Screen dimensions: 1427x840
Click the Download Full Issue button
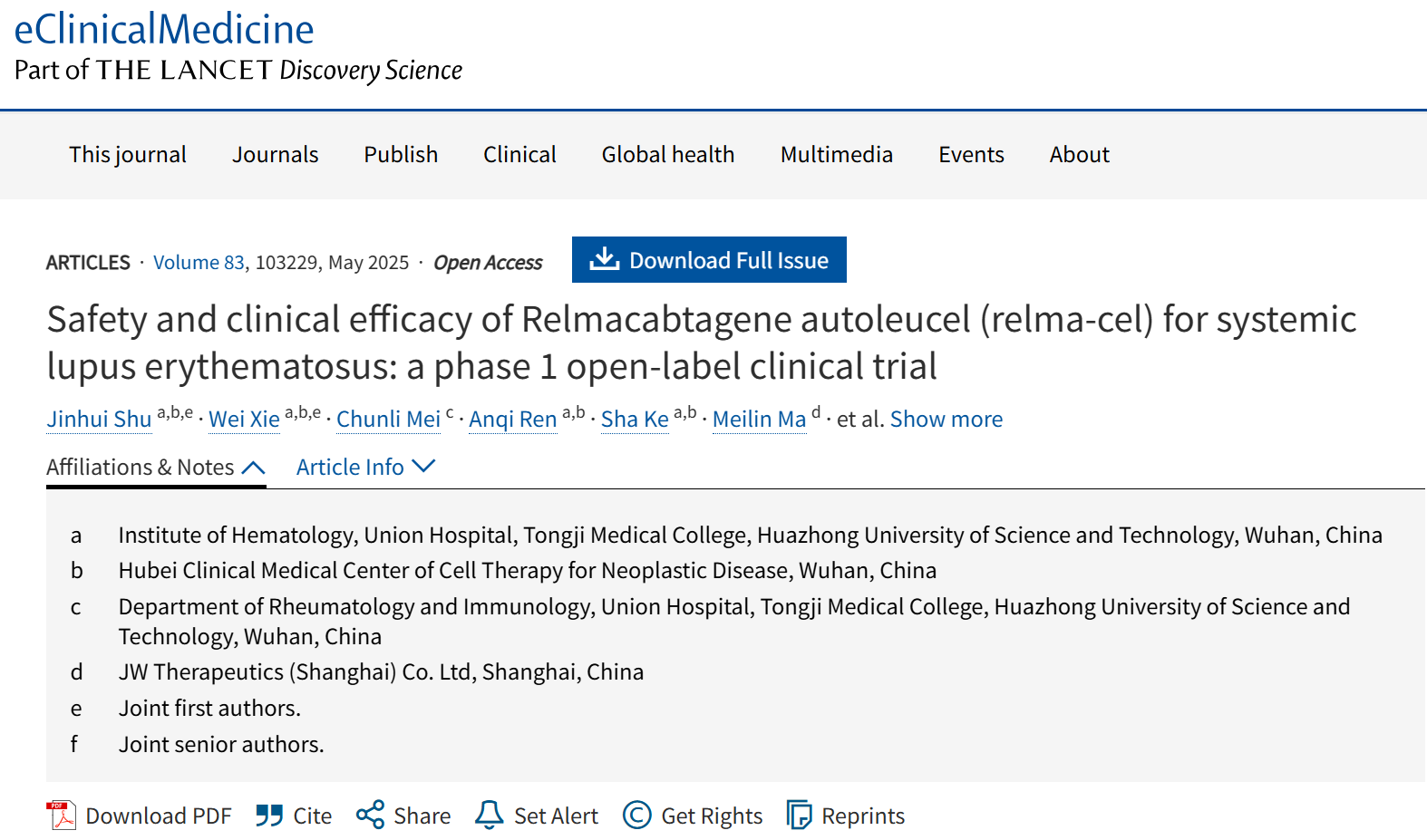click(709, 260)
